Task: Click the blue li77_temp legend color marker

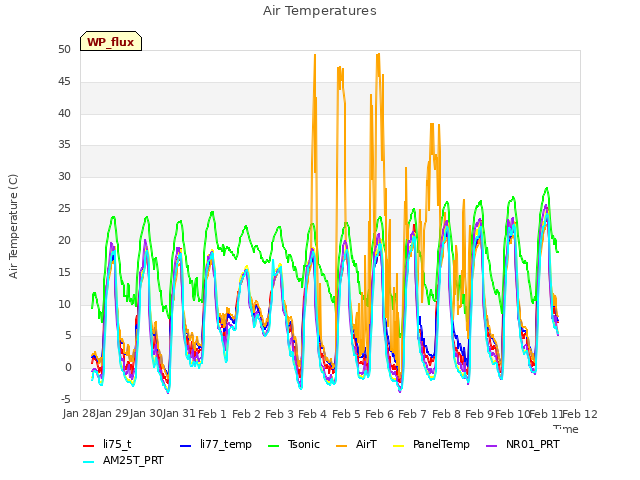Action: click(x=186, y=446)
